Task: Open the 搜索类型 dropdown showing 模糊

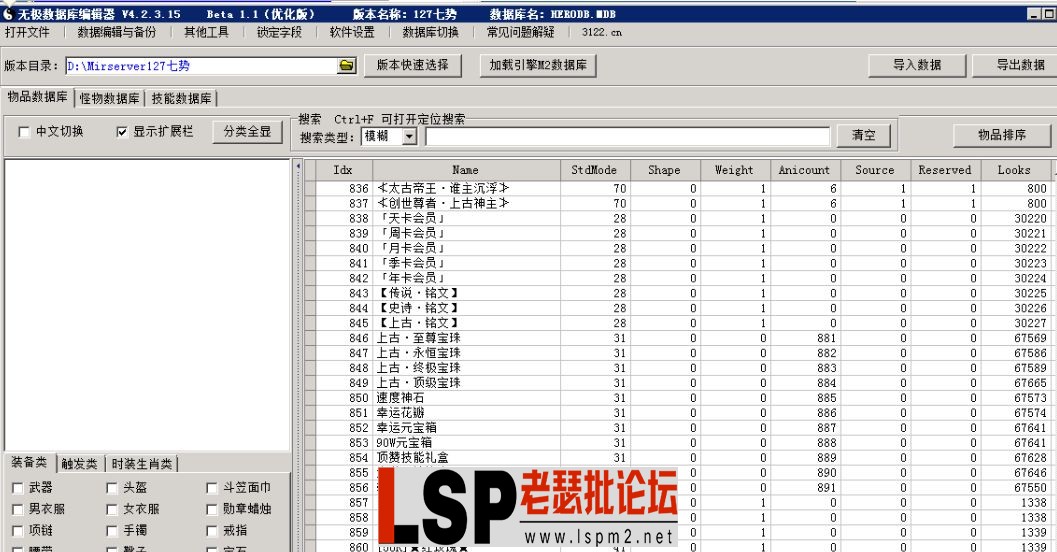Action: 409,137
